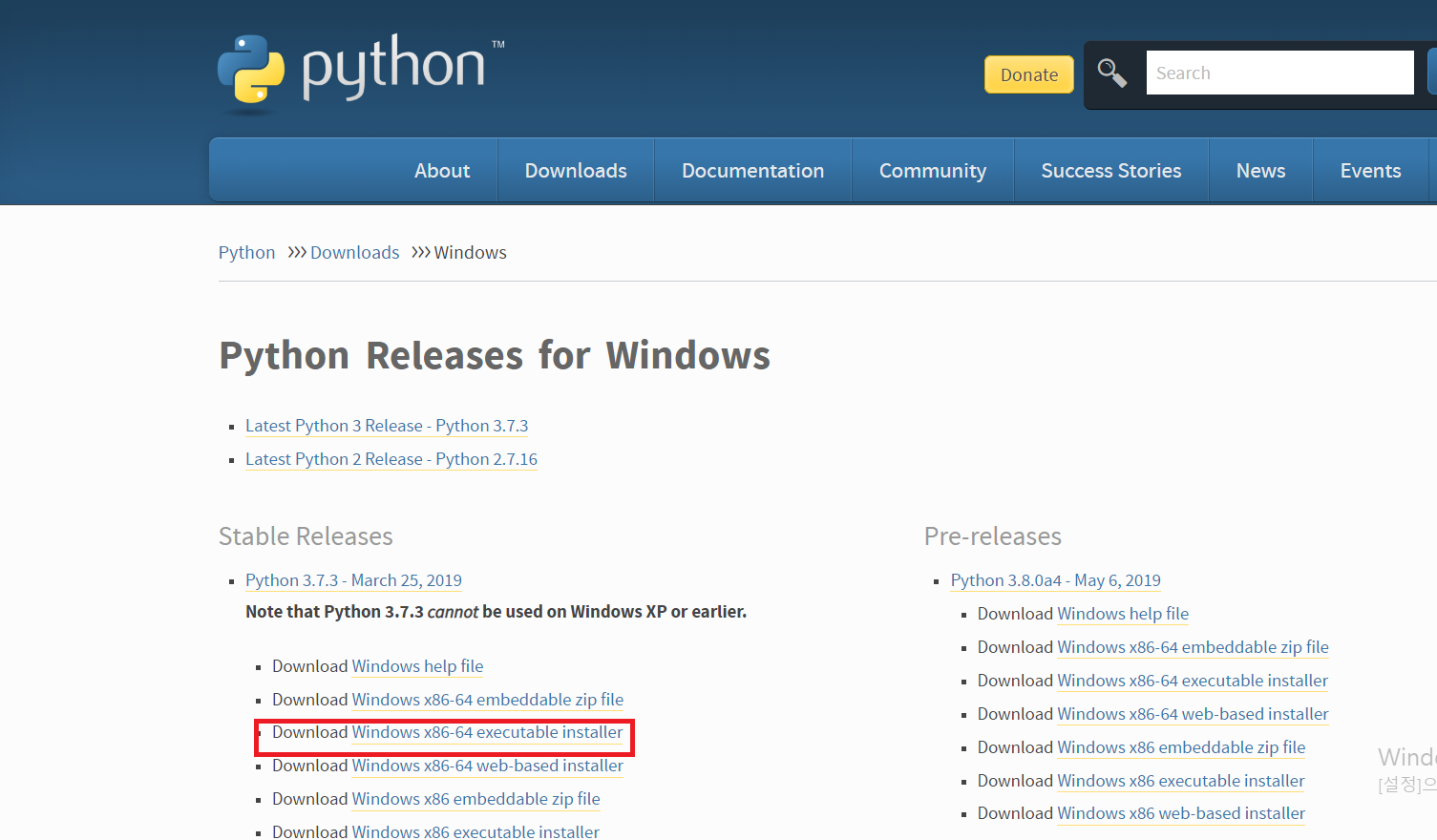Image resolution: width=1437 pixels, height=840 pixels.
Task: Download stable Windows help file
Action: tap(417, 666)
